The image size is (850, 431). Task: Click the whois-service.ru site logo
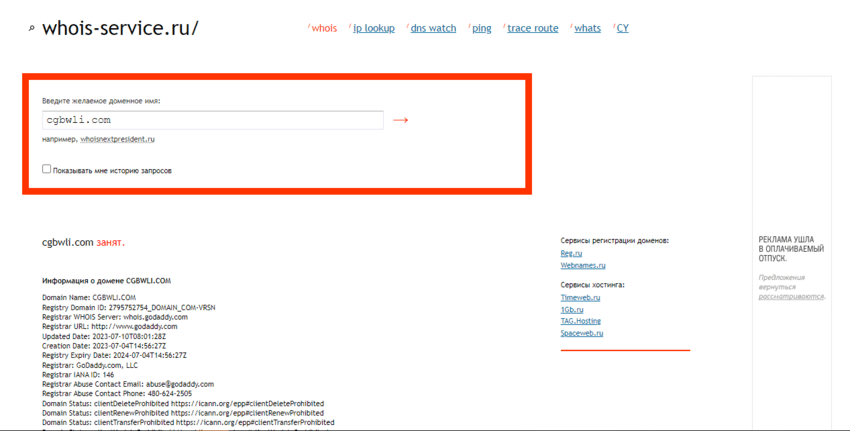pos(120,28)
